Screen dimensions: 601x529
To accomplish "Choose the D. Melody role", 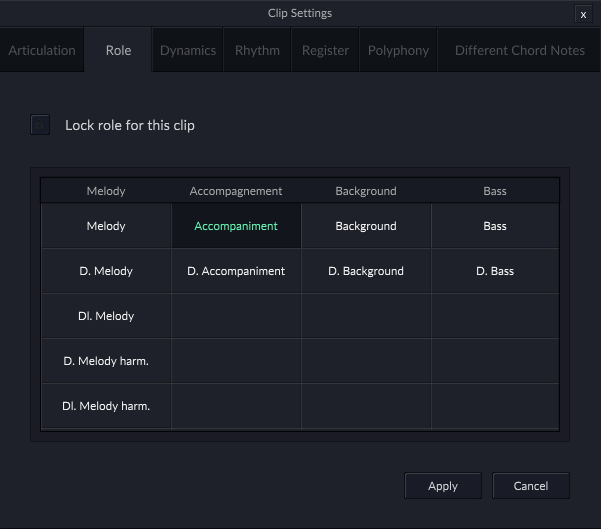I will coord(106,271).
